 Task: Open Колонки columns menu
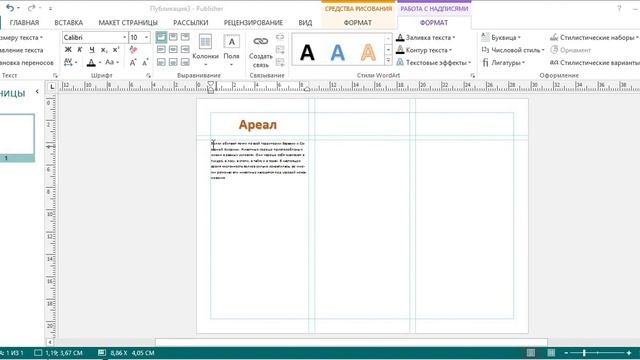coord(205,50)
